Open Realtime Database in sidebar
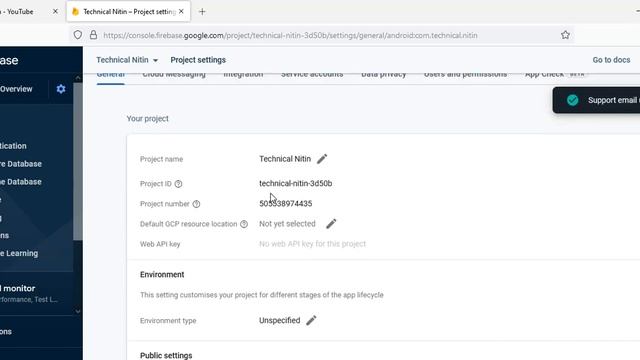The image size is (640, 360). pos(21,182)
